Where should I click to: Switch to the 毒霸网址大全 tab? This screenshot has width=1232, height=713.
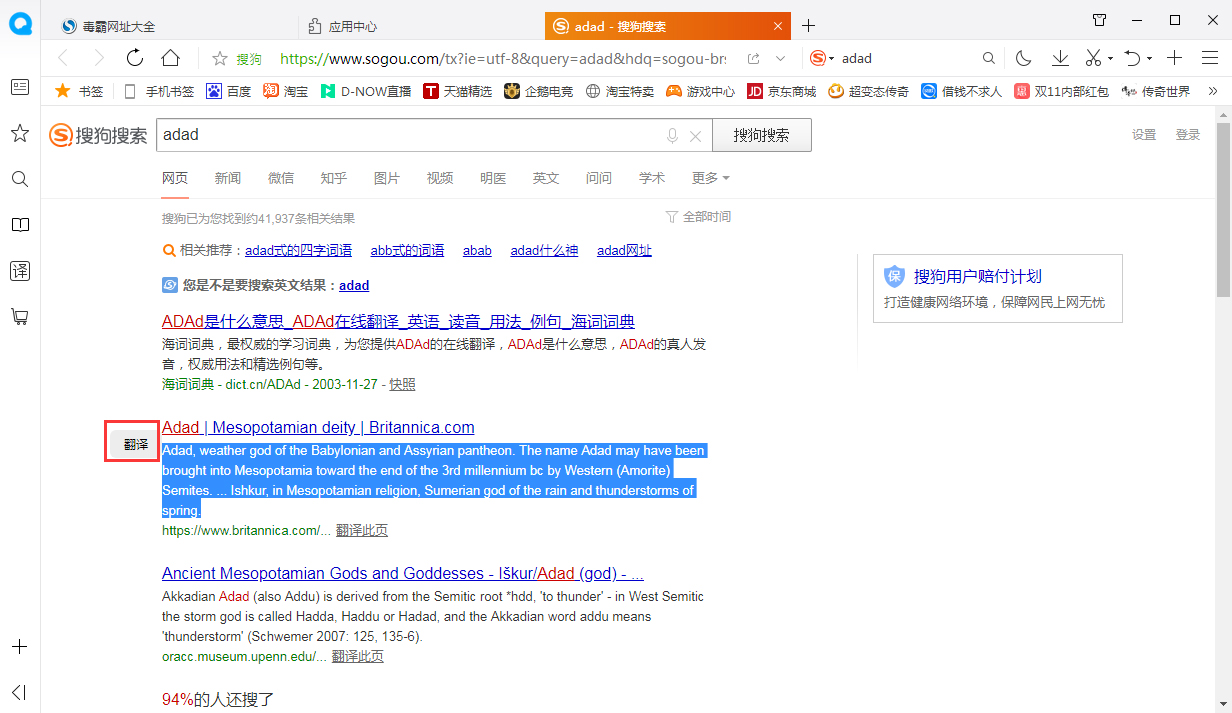(x=170, y=26)
